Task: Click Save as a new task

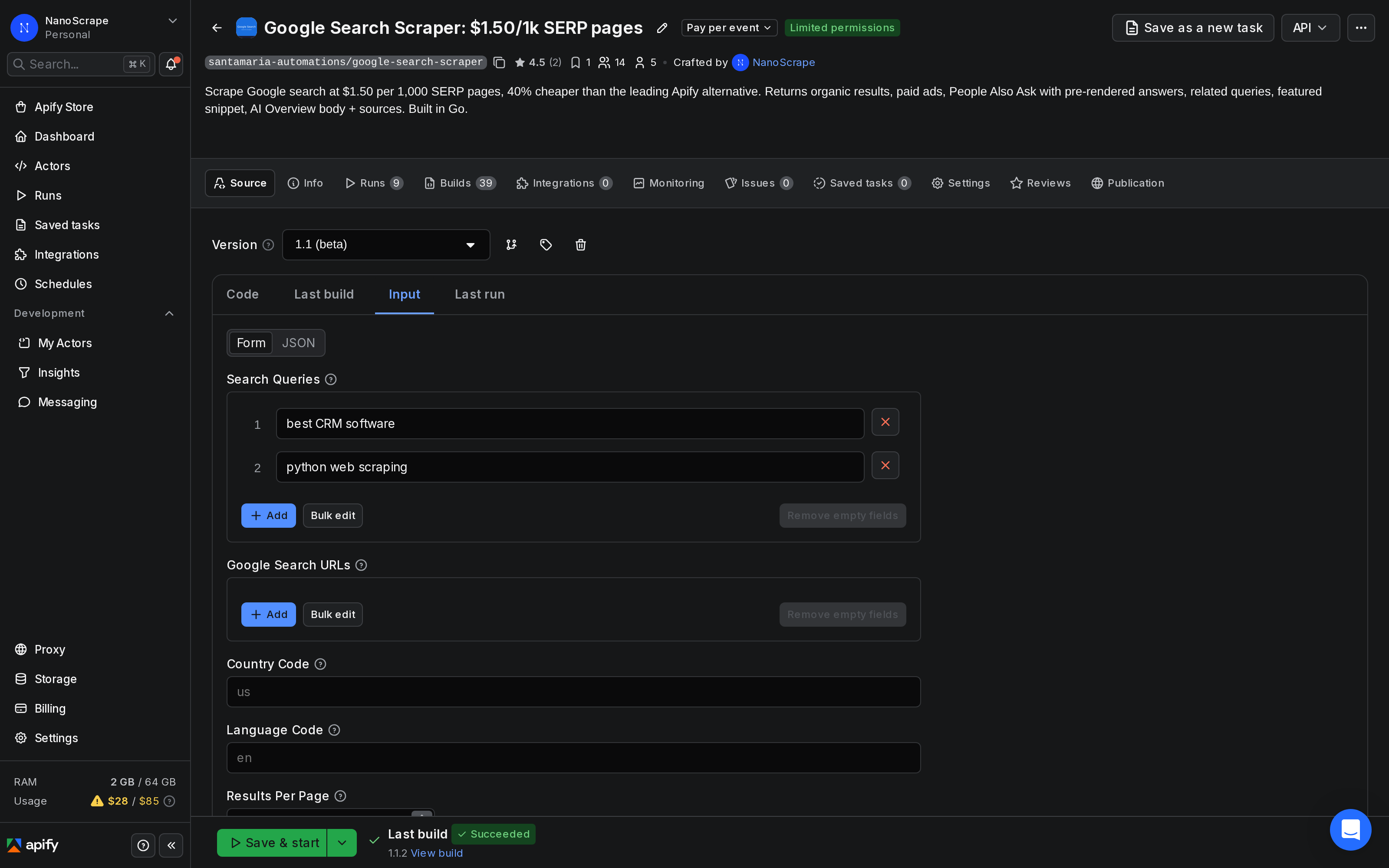Action: [1193, 27]
